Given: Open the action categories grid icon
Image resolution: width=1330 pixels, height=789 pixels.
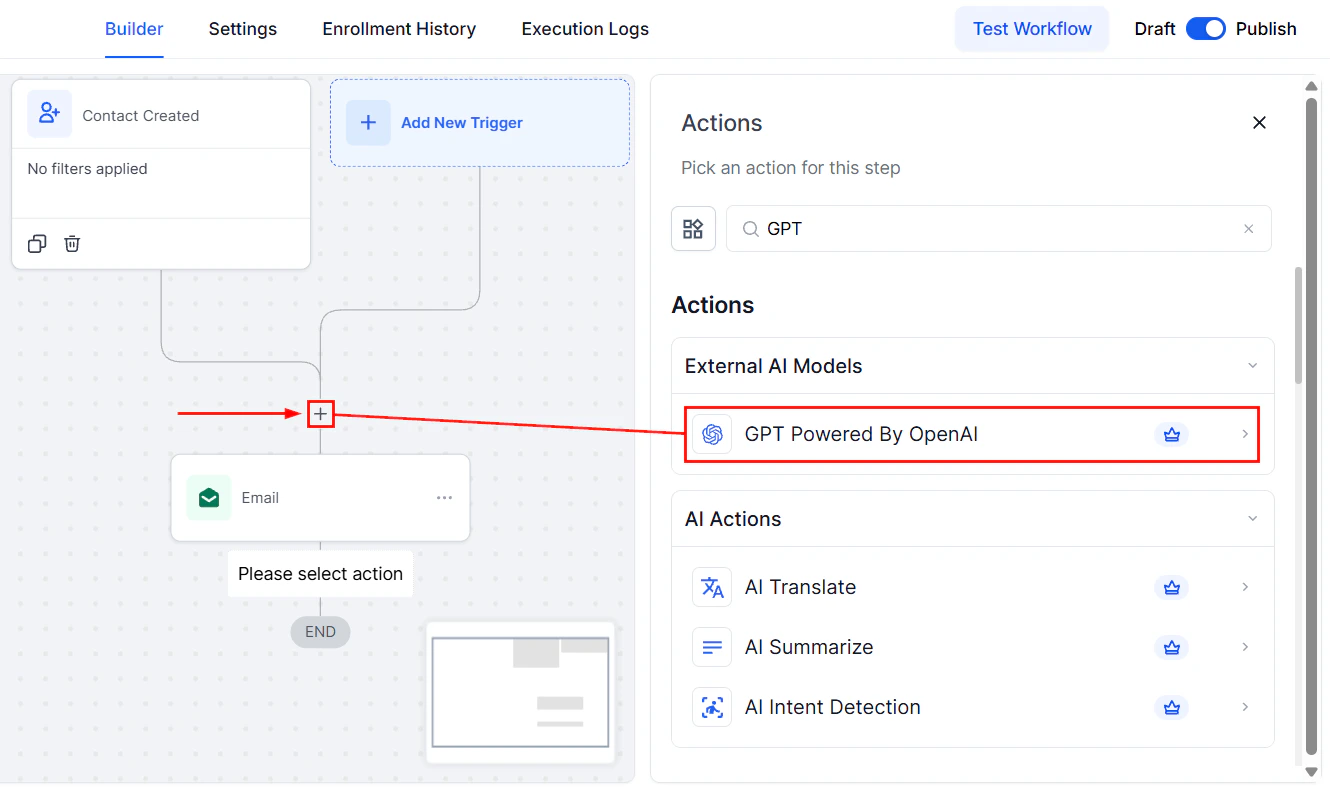Looking at the screenshot, I should [693, 228].
